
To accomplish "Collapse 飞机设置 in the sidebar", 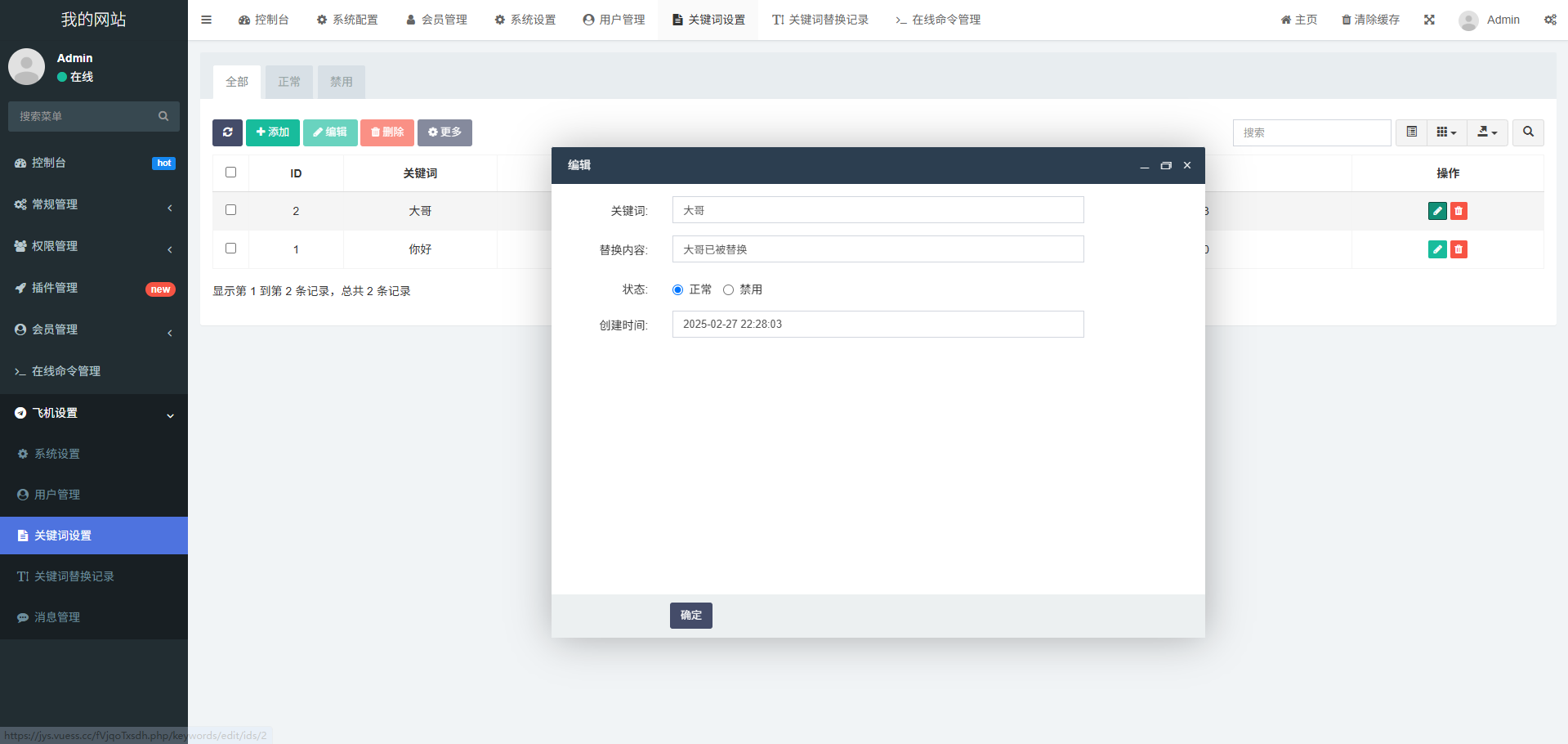I will [94, 413].
